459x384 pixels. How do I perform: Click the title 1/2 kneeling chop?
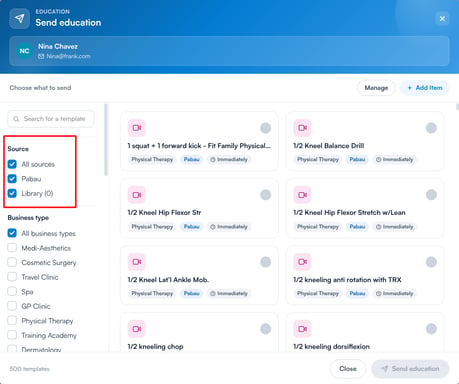155,347
